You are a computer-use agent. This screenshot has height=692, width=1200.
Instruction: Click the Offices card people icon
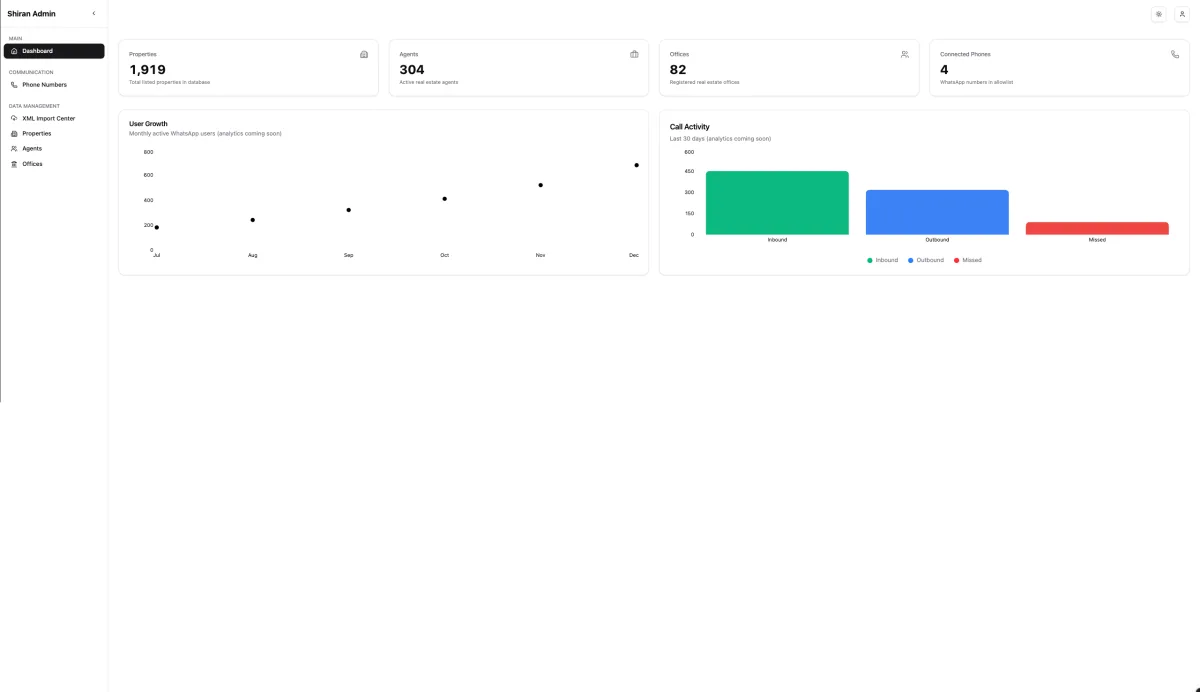(905, 54)
